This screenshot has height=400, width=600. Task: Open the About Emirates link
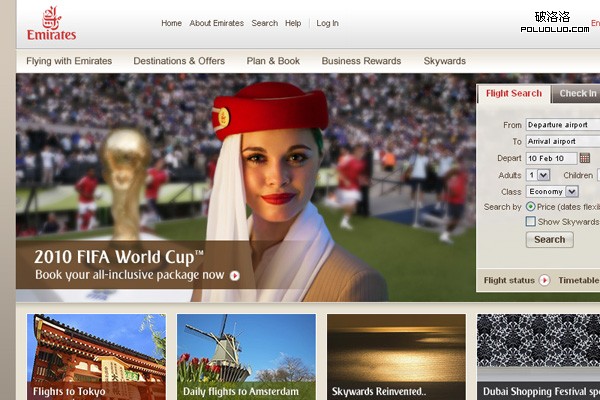(216, 23)
